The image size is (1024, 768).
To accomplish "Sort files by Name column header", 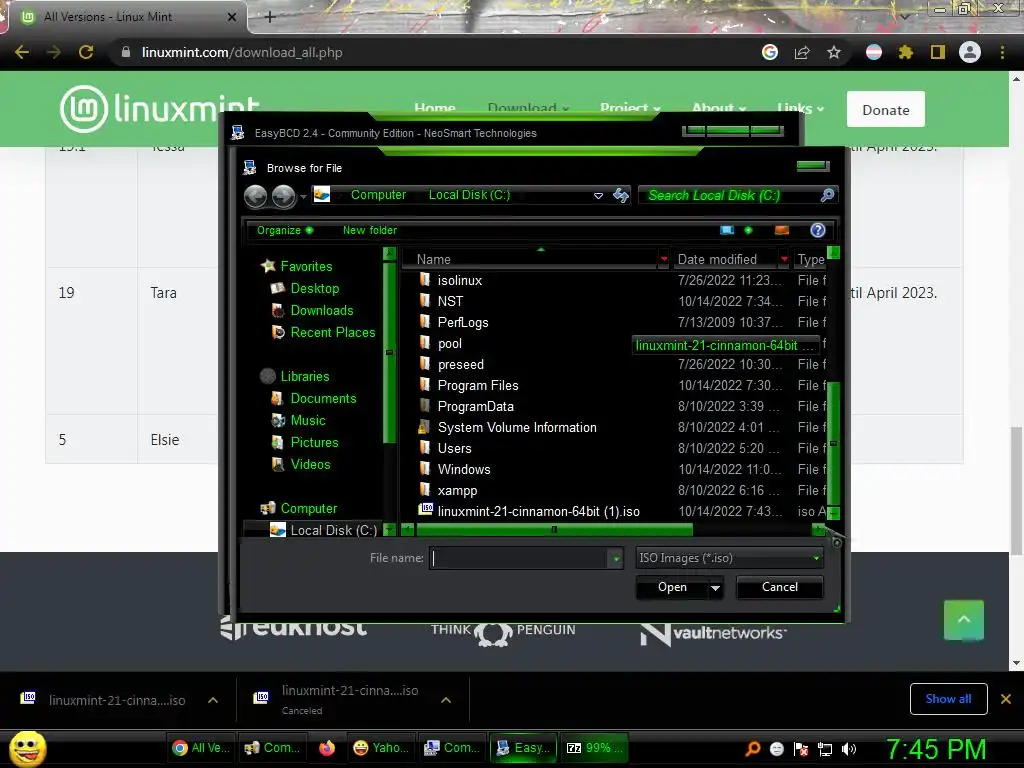I will [x=434, y=259].
